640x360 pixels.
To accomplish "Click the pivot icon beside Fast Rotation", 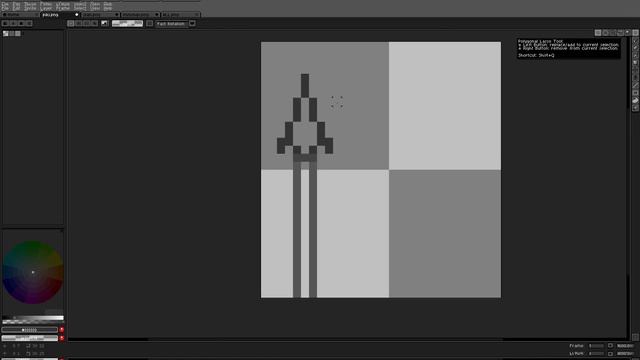I will pos(149,24).
